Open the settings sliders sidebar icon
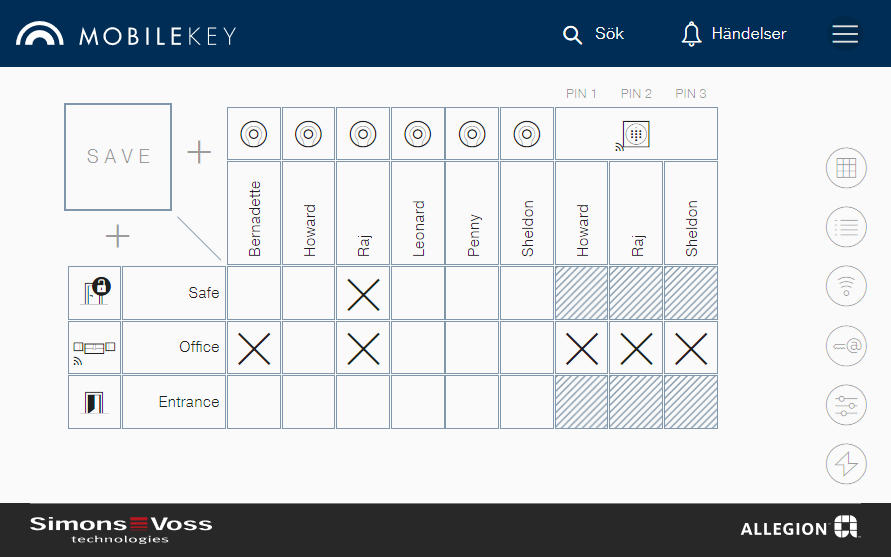891x557 pixels. (x=846, y=406)
